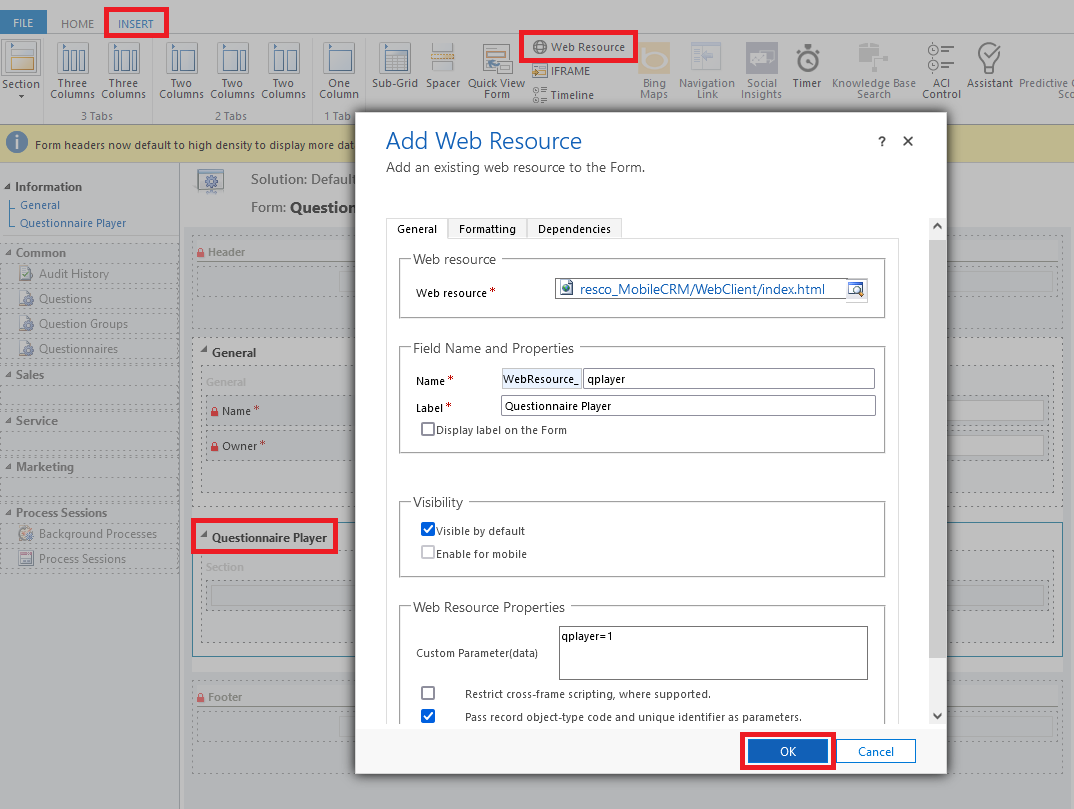Click the dialog help question mark
Viewport: 1074px width, 809px height.
click(881, 142)
